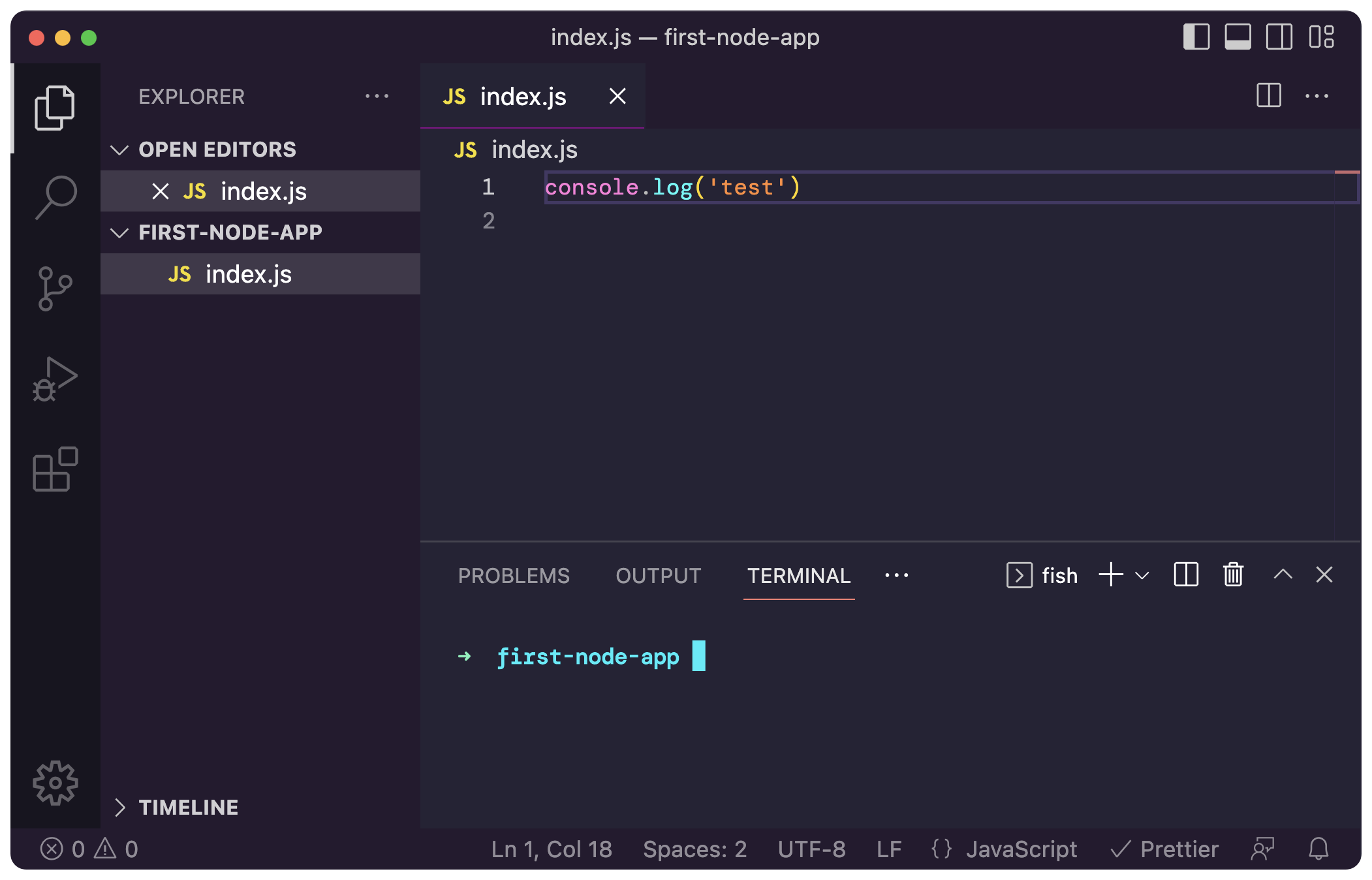Image resolution: width=1372 pixels, height=880 pixels.
Task: Open the Extensions view
Action: (55, 469)
